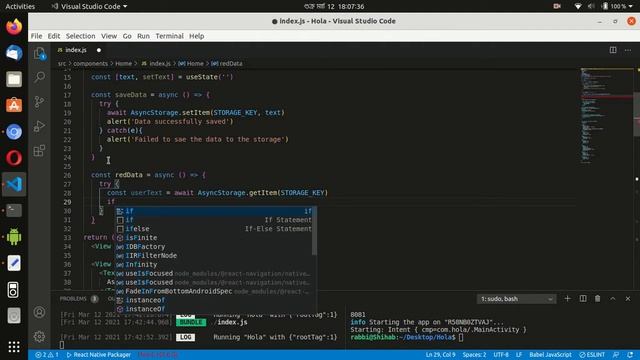The height and width of the screenshot is (360, 640).
Task: Choose 'IIRFilterNode' suggestion
Action: (x=215, y=256)
